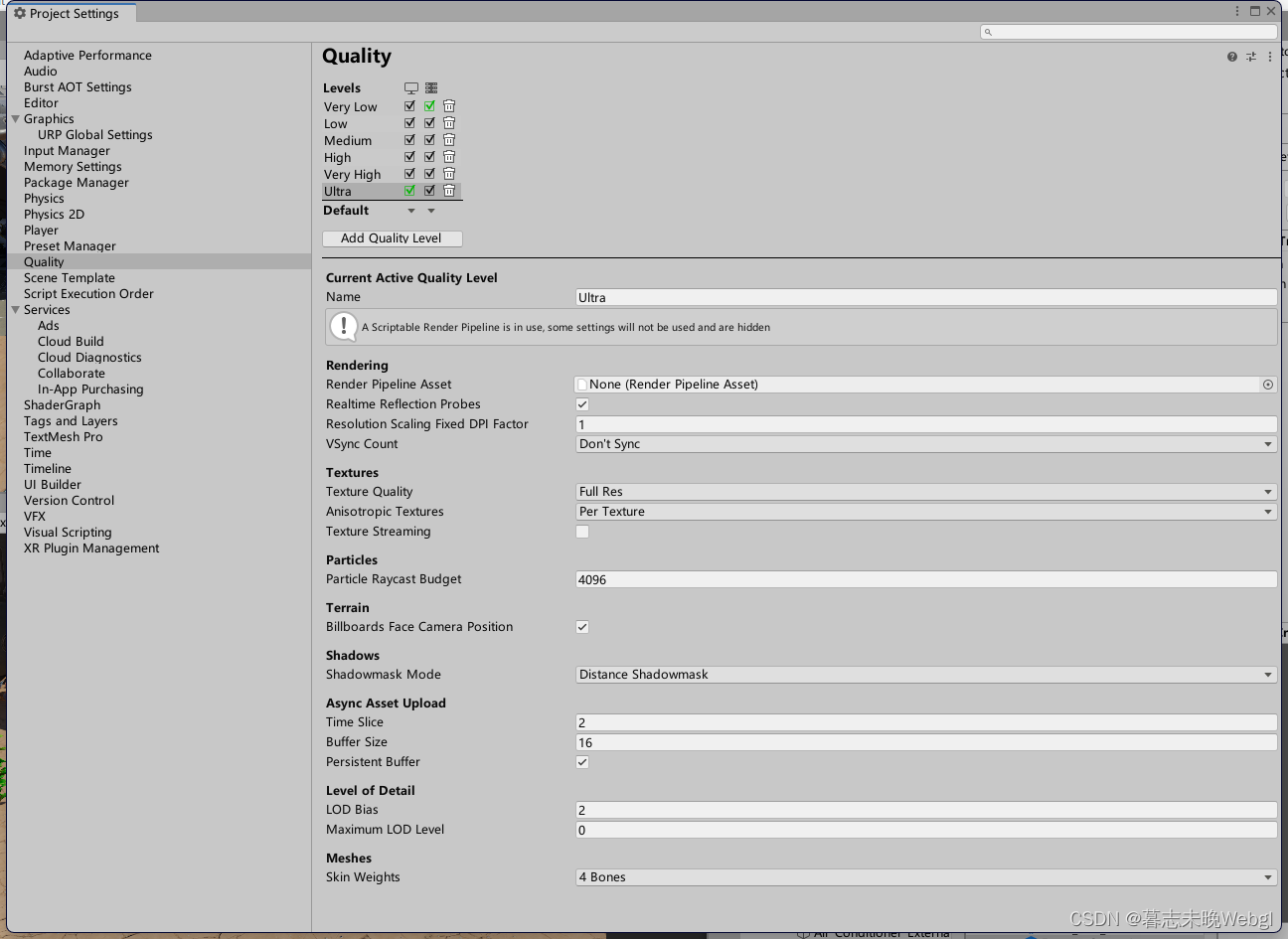1288x939 pixels.
Task: Pick Render Pipeline Asset via object selector
Action: (1268, 385)
